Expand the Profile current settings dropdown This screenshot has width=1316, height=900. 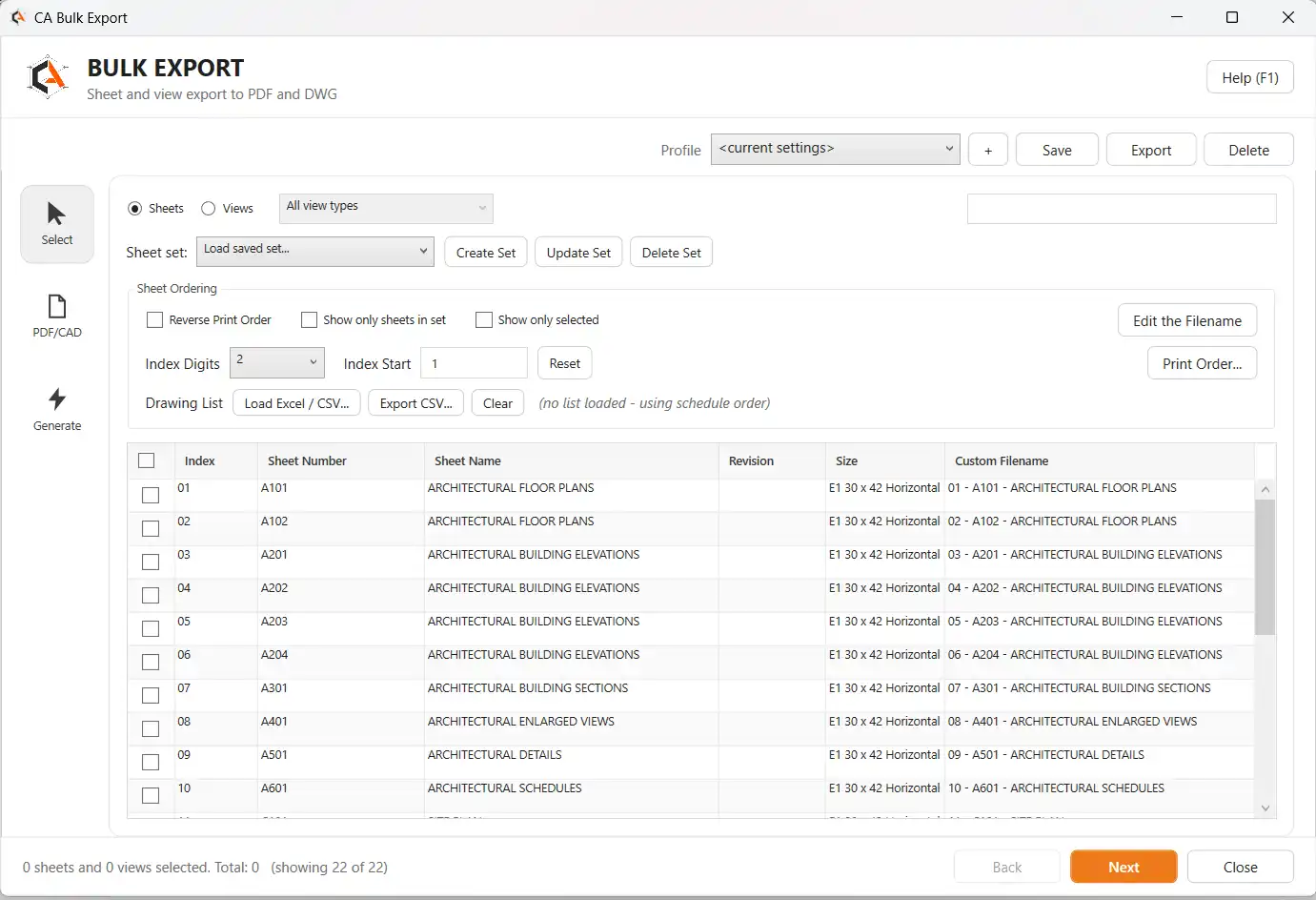click(835, 149)
